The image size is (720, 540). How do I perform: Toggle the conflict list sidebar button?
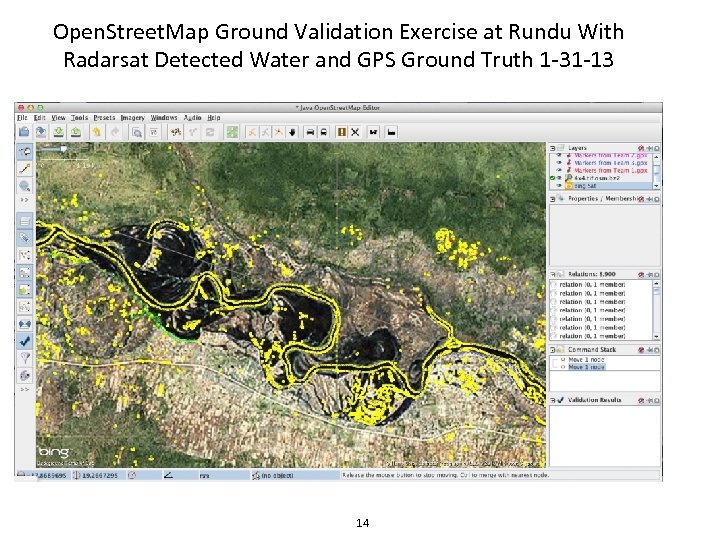pyautogui.click(x=25, y=324)
